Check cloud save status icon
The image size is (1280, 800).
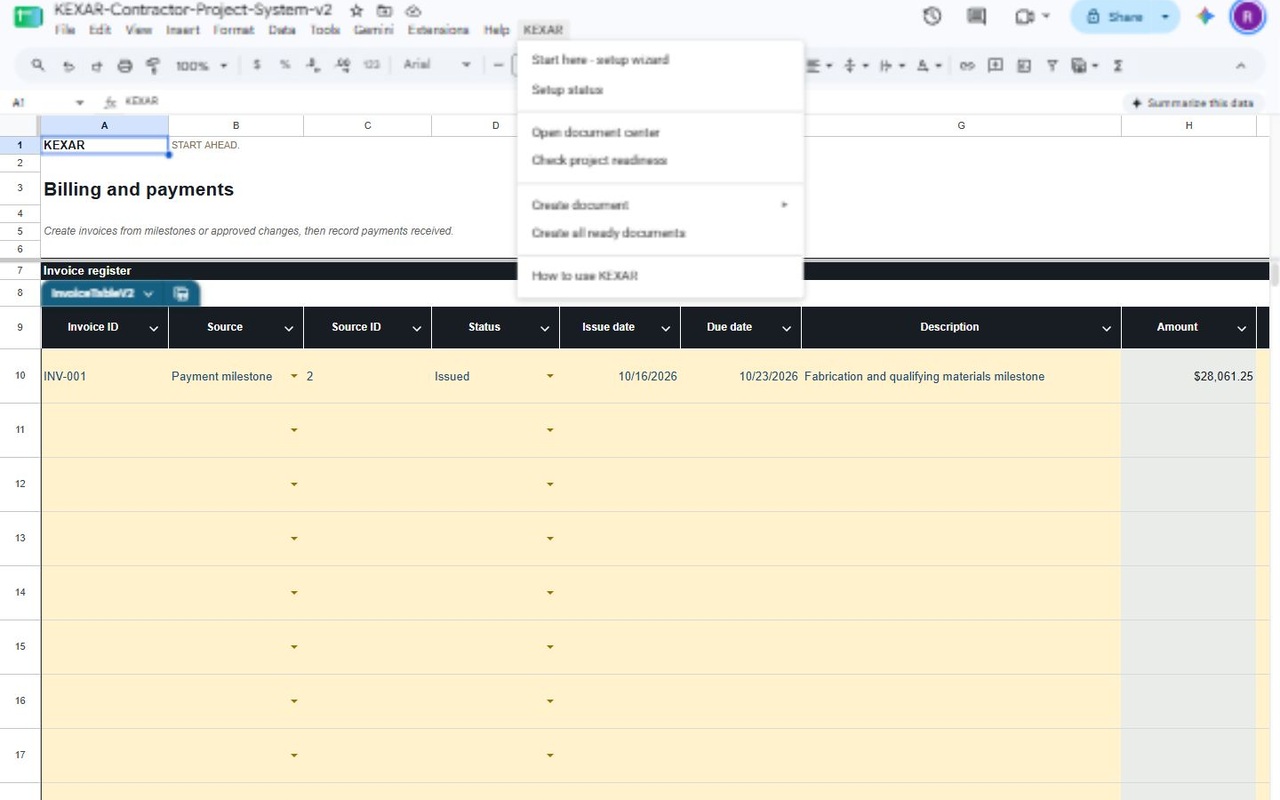(413, 10)
